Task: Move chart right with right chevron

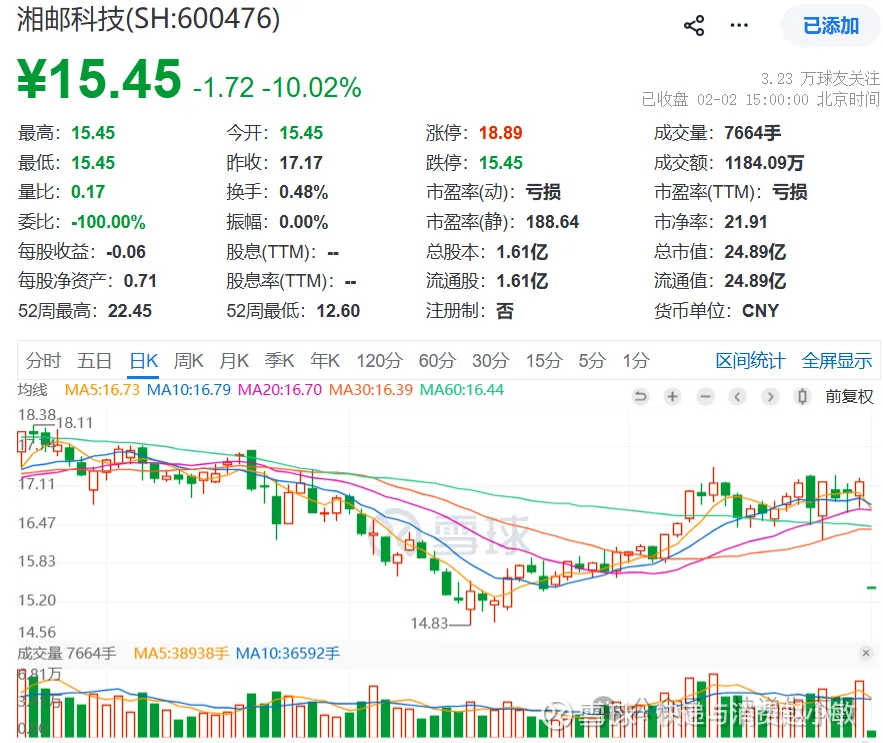Action: [770, 397]
